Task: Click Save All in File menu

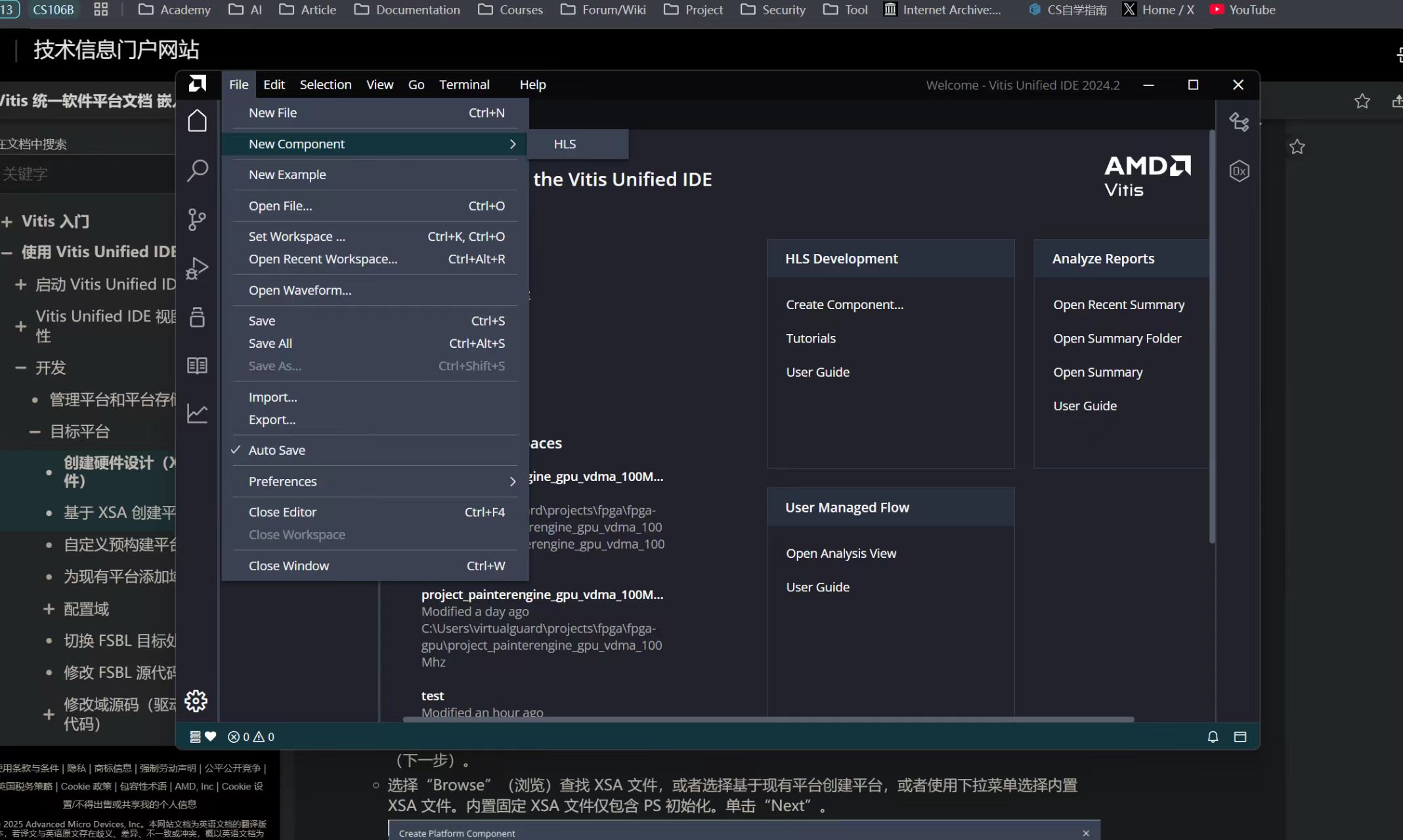Action: (375, 343)
